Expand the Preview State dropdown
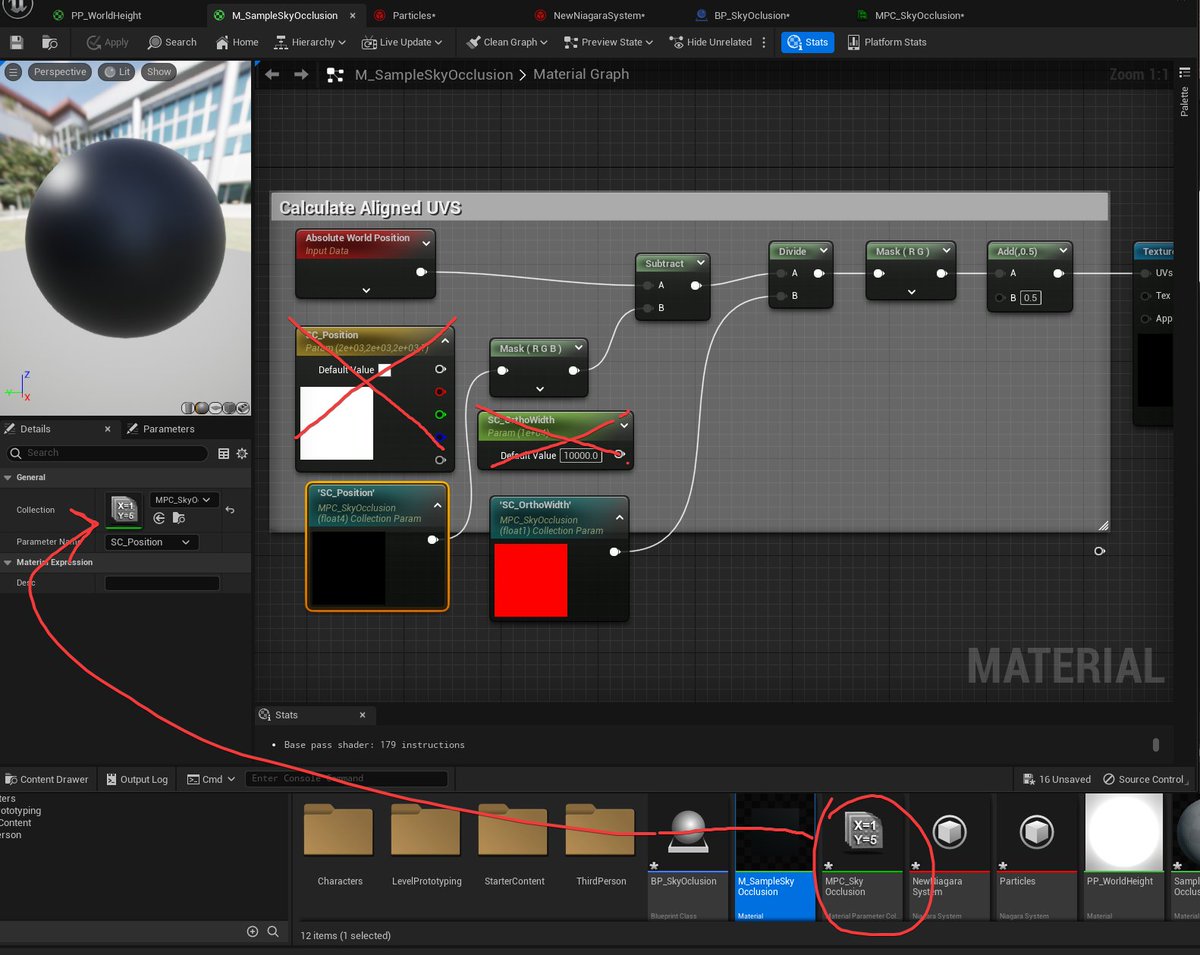This screenshot has width=1200, height=955. click(x=607, y=41)
